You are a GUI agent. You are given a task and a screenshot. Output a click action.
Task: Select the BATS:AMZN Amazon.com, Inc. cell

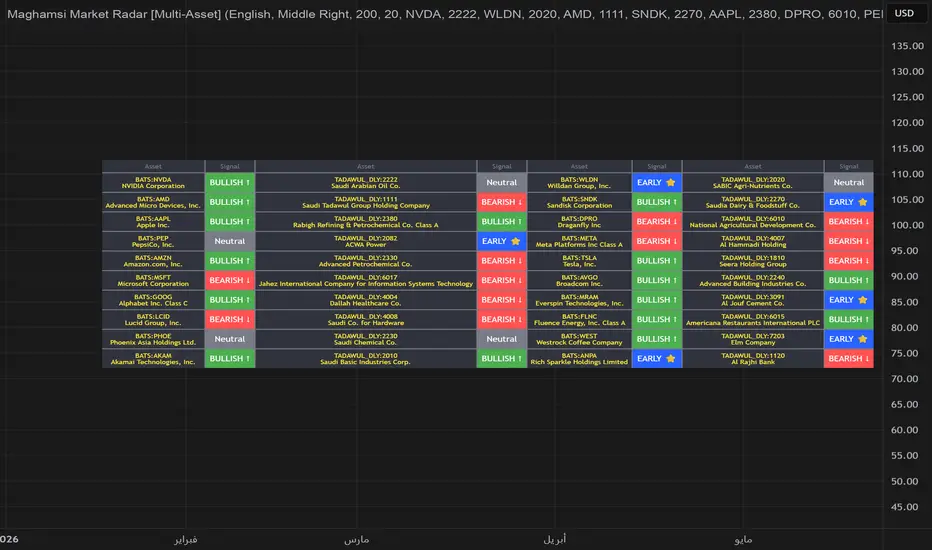pos(153,261)
